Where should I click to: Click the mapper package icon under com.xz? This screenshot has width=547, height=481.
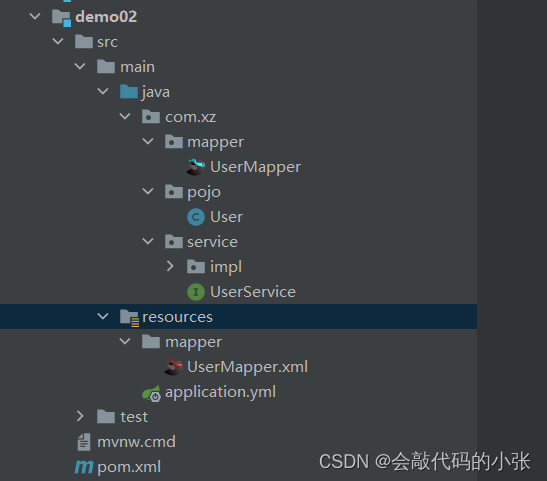pyautogui.click(x=174, y=142)
